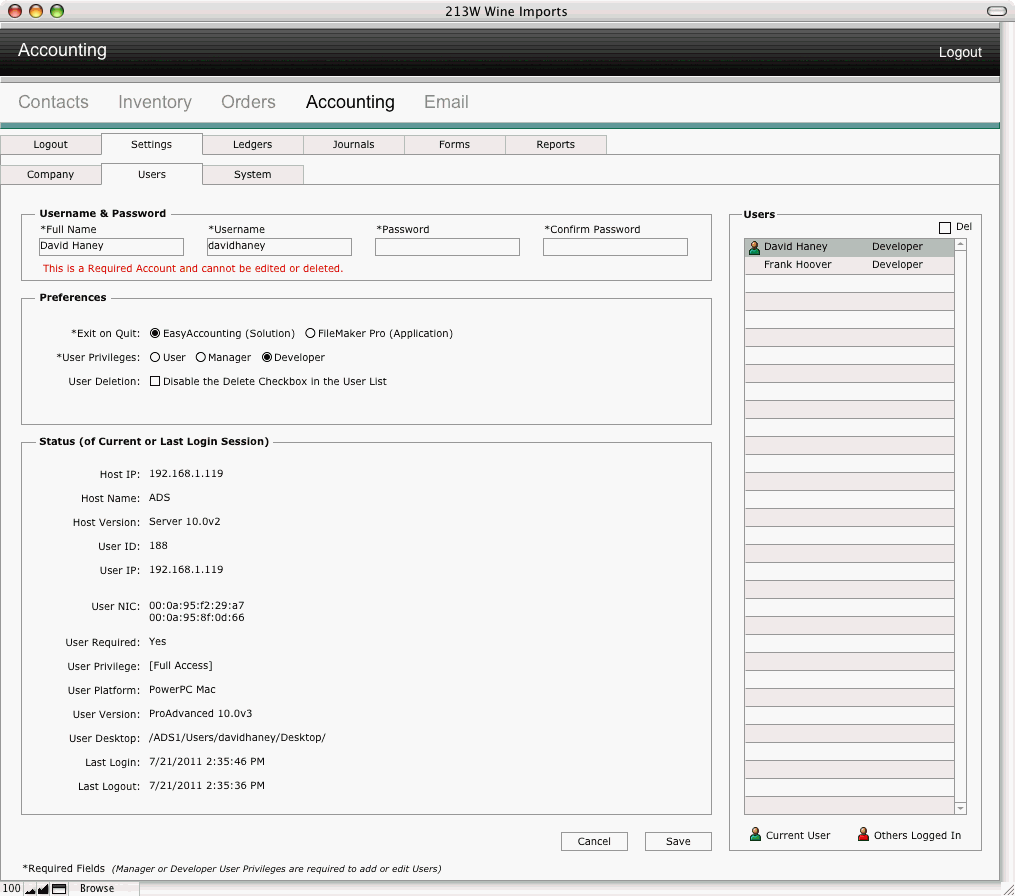Click the Cancel button
Image resolution: width=1015 pixels, height=896 pixels.
[x=594, y=841]
